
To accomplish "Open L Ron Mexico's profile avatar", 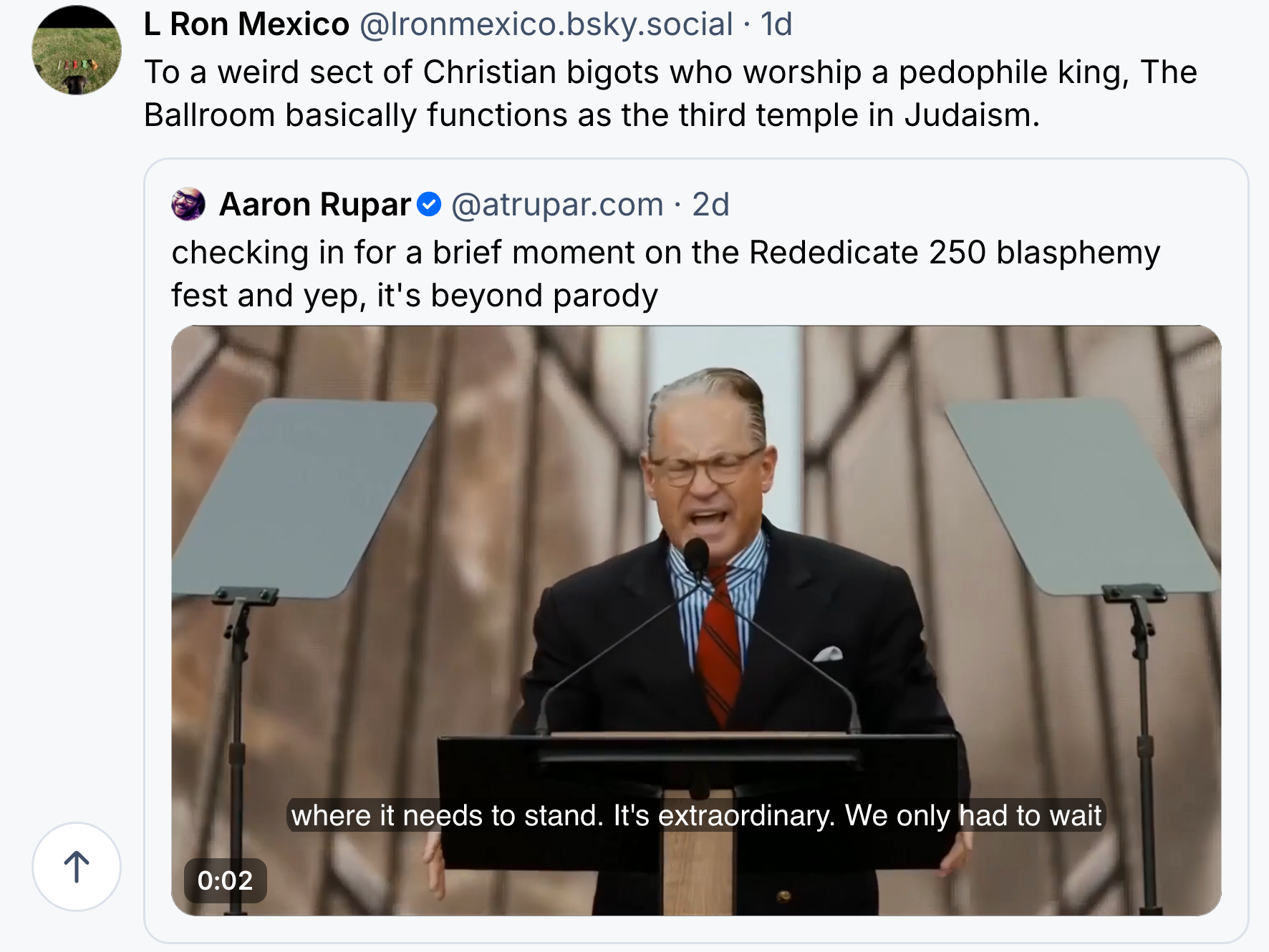I will click(77, 50).
